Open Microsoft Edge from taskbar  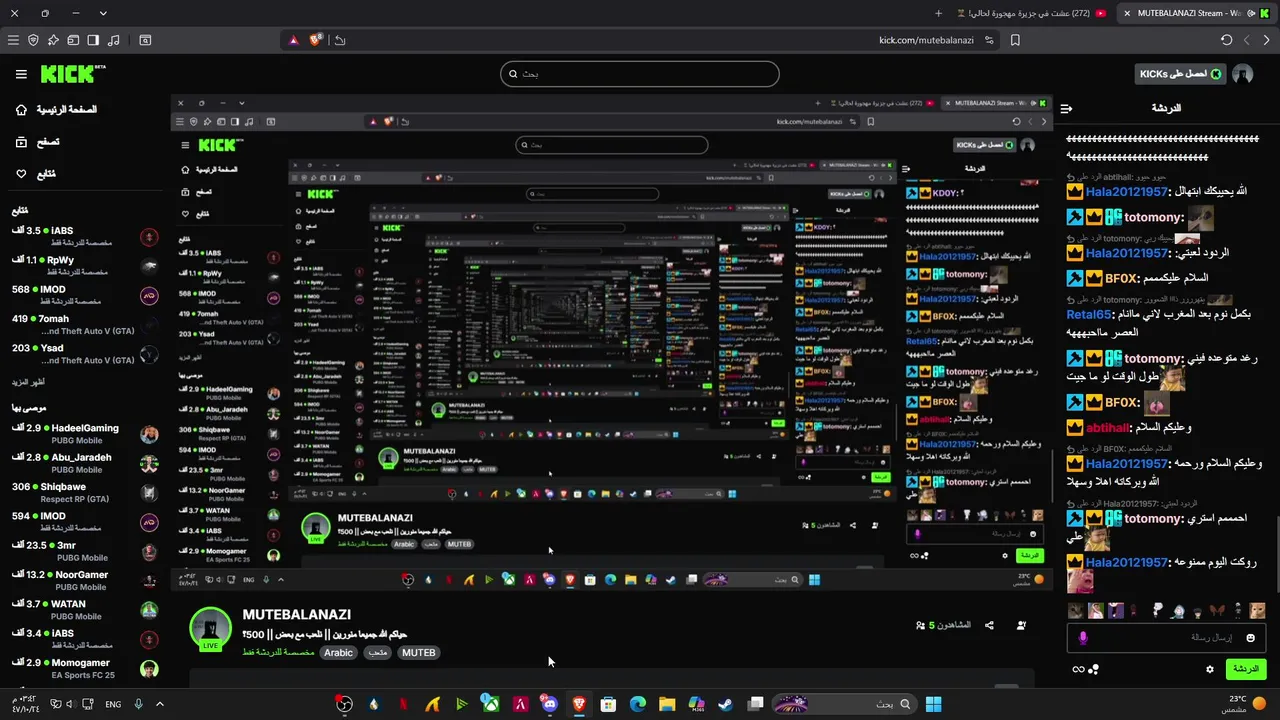637,704
